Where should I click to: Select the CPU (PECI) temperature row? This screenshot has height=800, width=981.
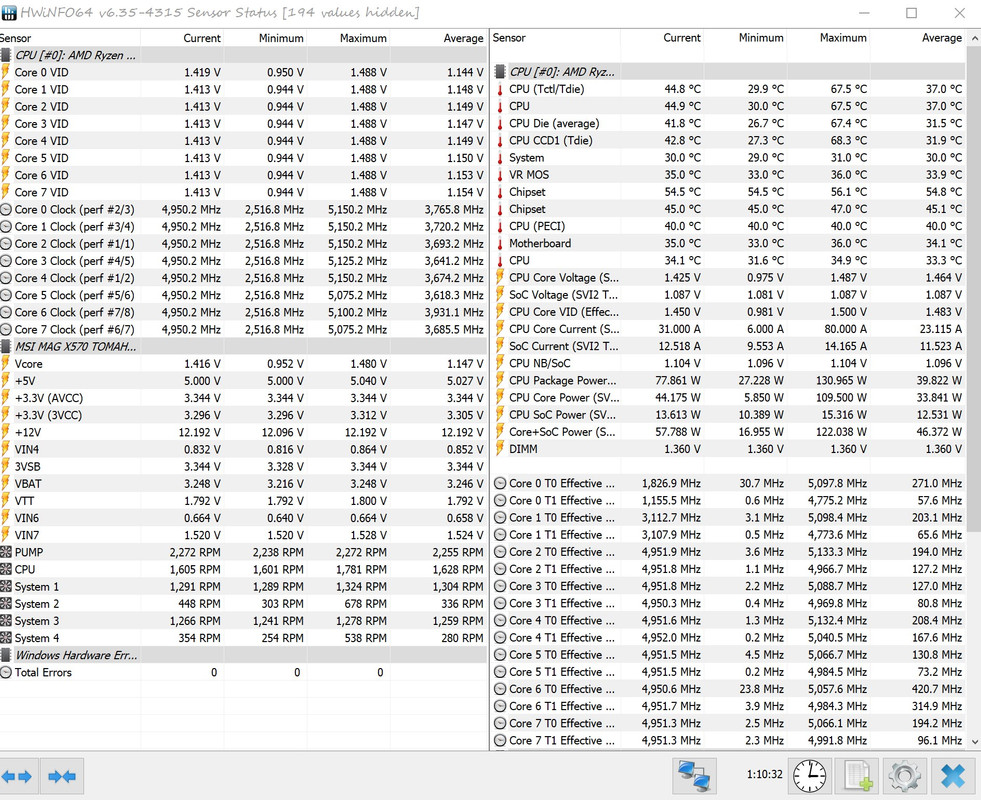pyautogui.click(x=729, y=226)
